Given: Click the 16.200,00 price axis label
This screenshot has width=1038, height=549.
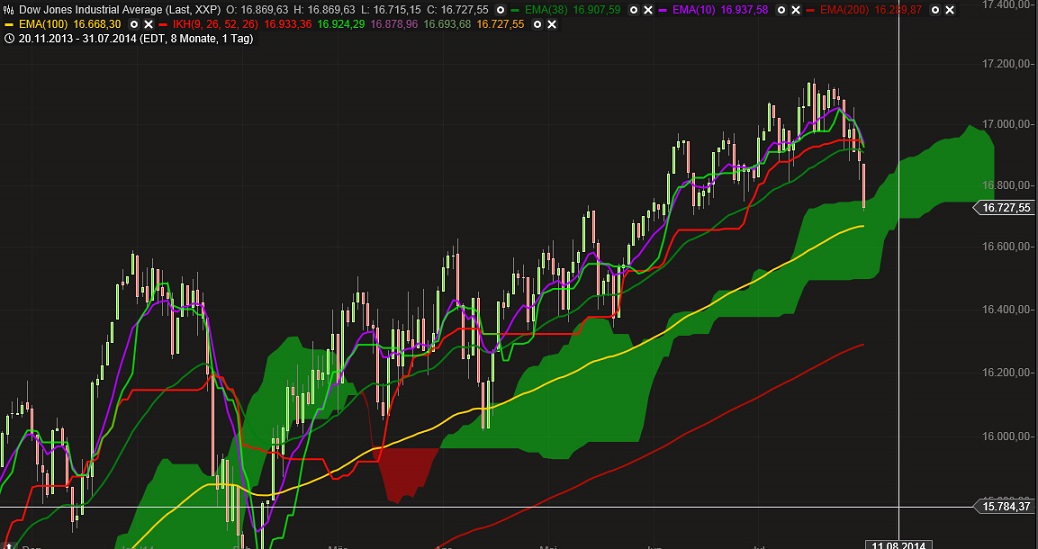Looking at the screenshot, I should pyautogui.click(x=1006, y=373).
